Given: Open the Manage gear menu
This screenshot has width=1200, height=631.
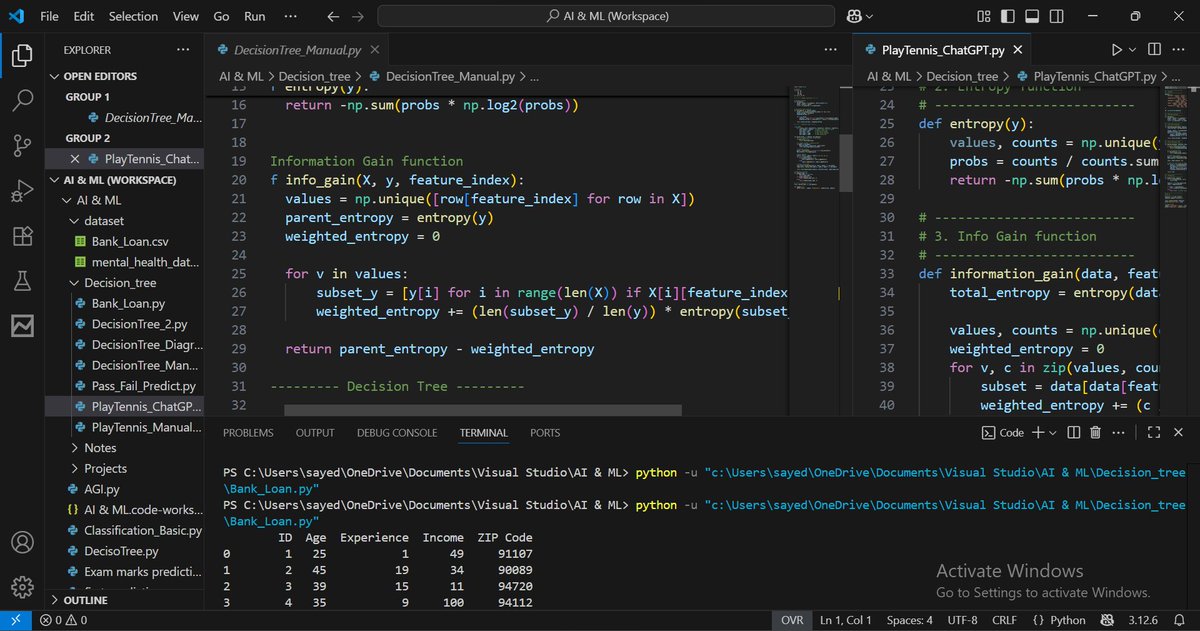Looking at the screenshot, I should tap(22, 587).
